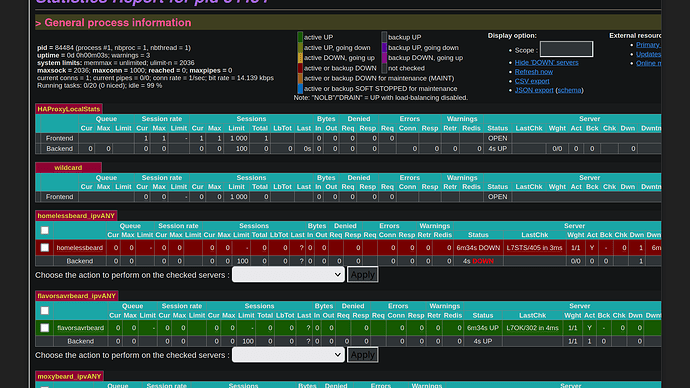This screenshot has height=388, width=690.
Task: Click the Running tasks info line
Action: pyautogui.click(x=99, y=85)
